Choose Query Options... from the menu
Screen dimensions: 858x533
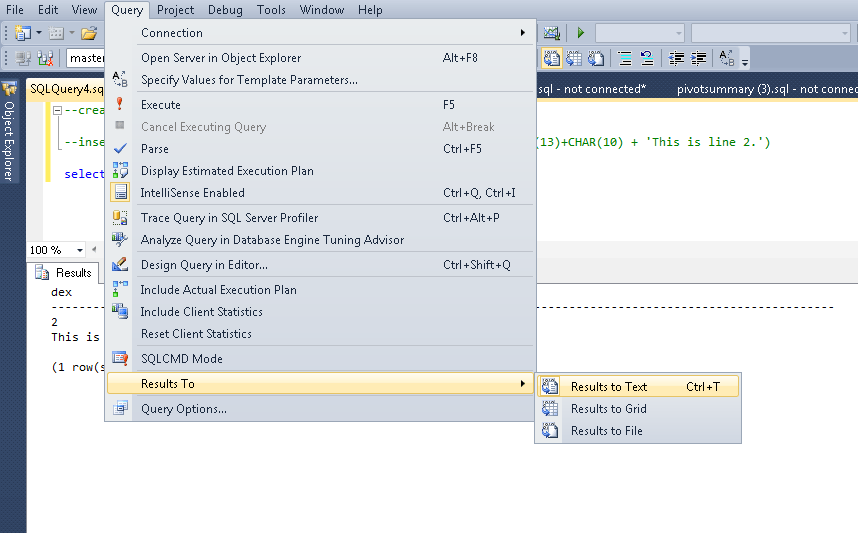[x=183, y=409]
